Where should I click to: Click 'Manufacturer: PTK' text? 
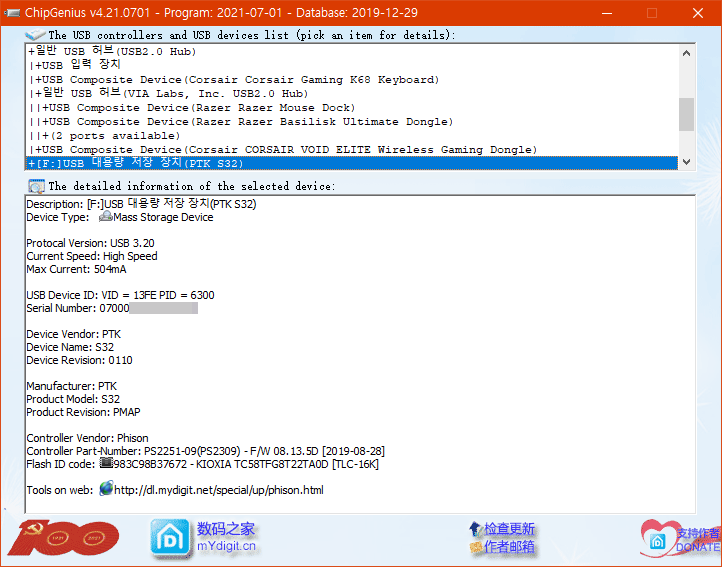[71, 386]
